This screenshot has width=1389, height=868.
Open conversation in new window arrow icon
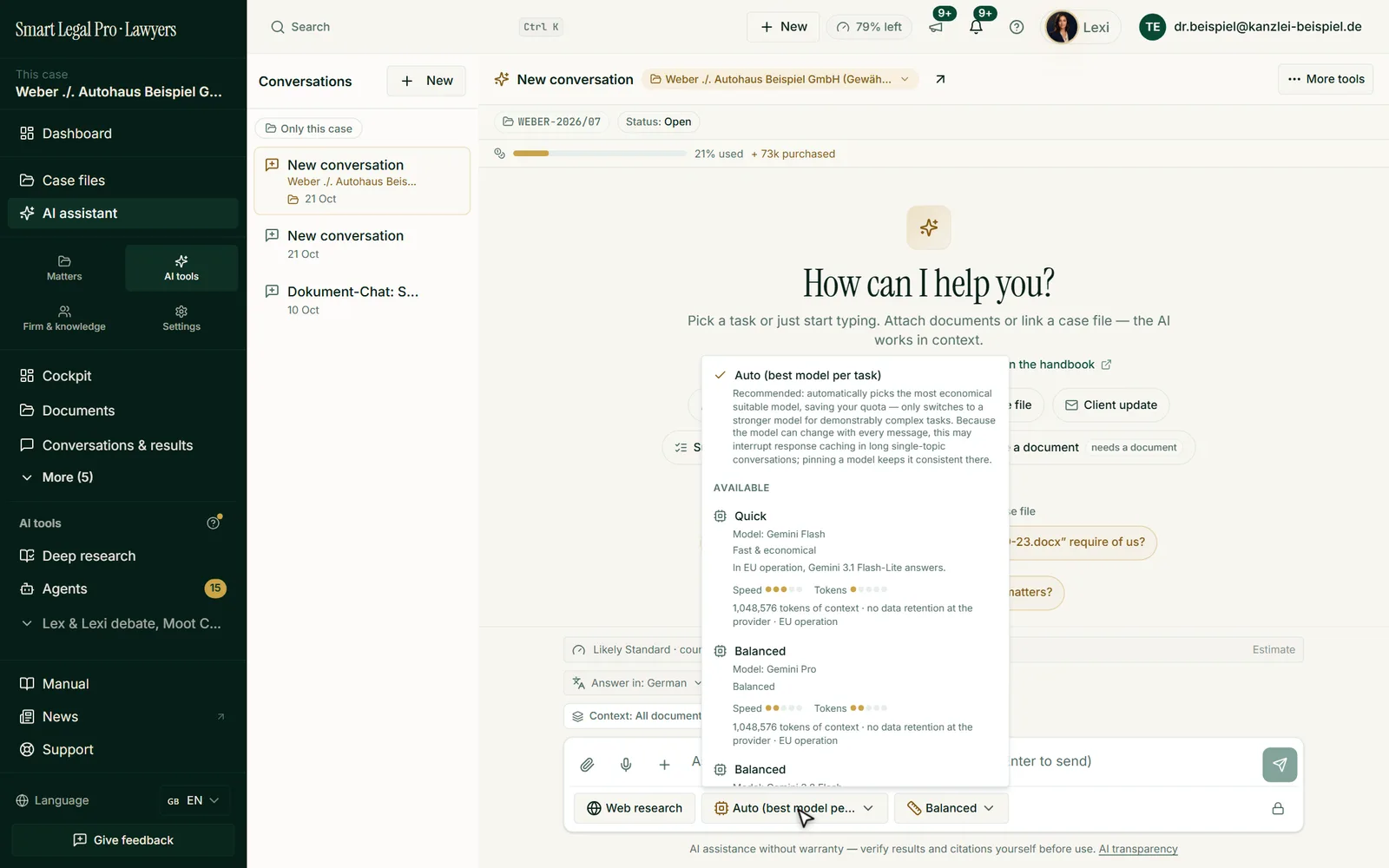tap(940, 79)
